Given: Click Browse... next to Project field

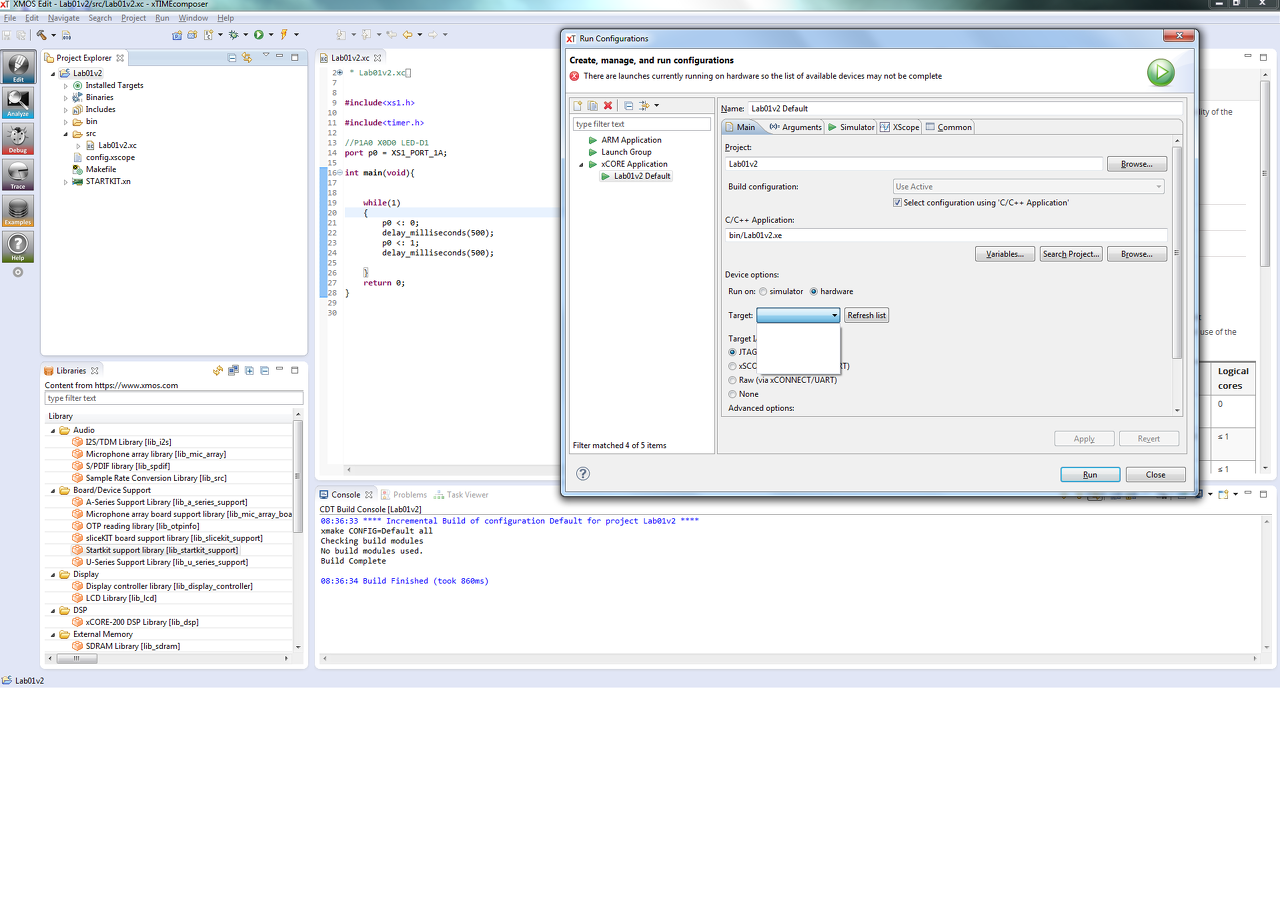Looking at the screenshot, I should [1137, 164].
